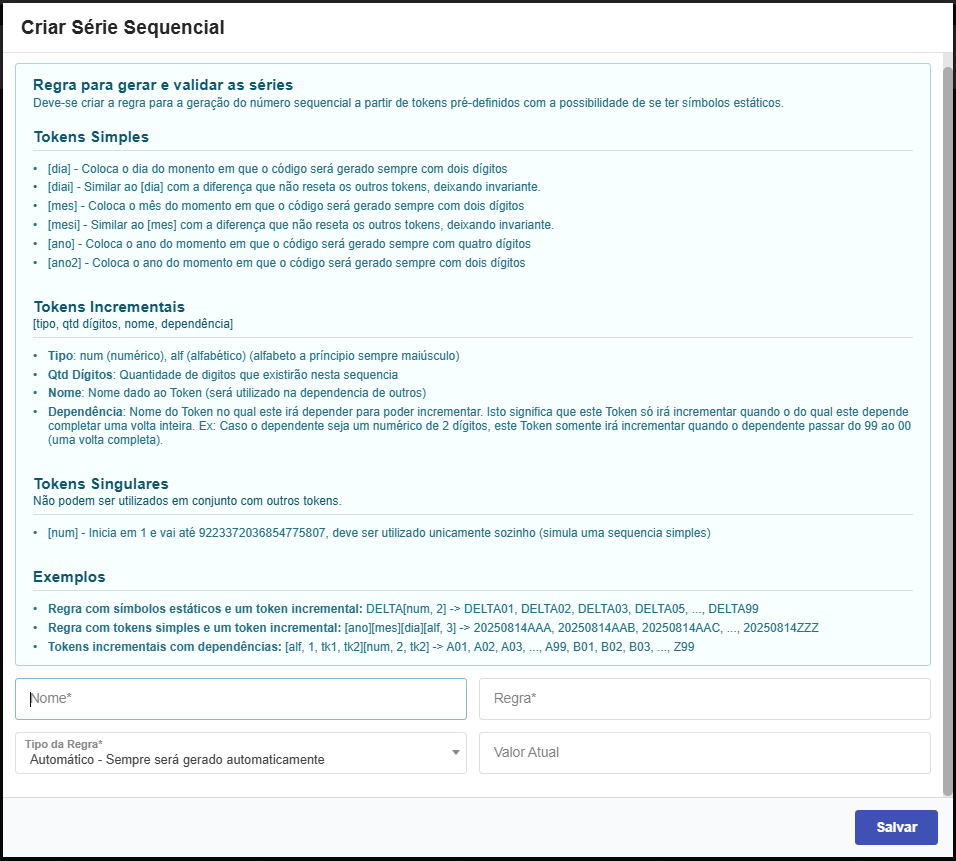Select the Tokens Simples heading
The height and width of the screenshot is (861, 956).
coord(91,137)
